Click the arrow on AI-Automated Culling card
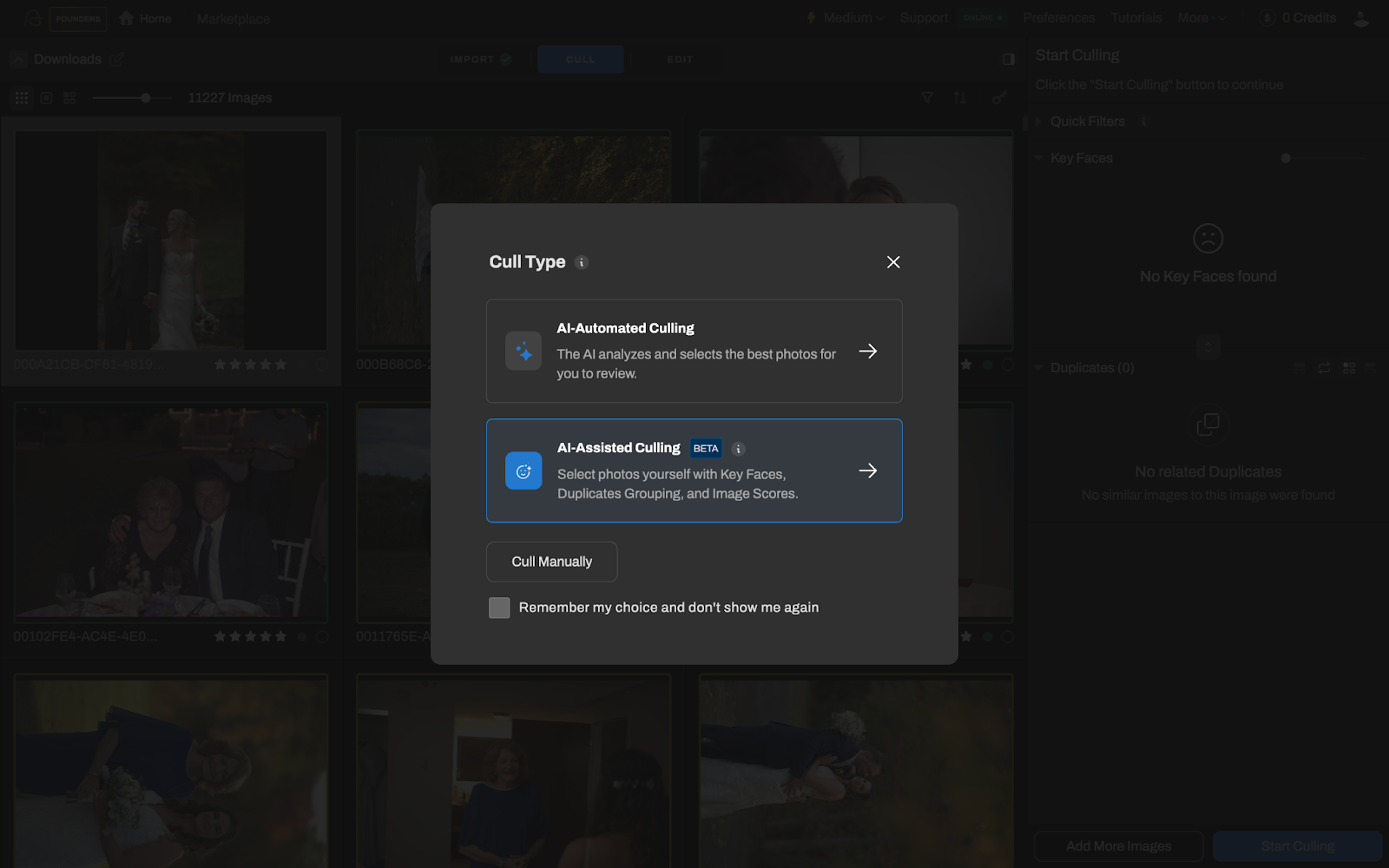Screen dimensions: 1389x868 [x=867, y=351]
